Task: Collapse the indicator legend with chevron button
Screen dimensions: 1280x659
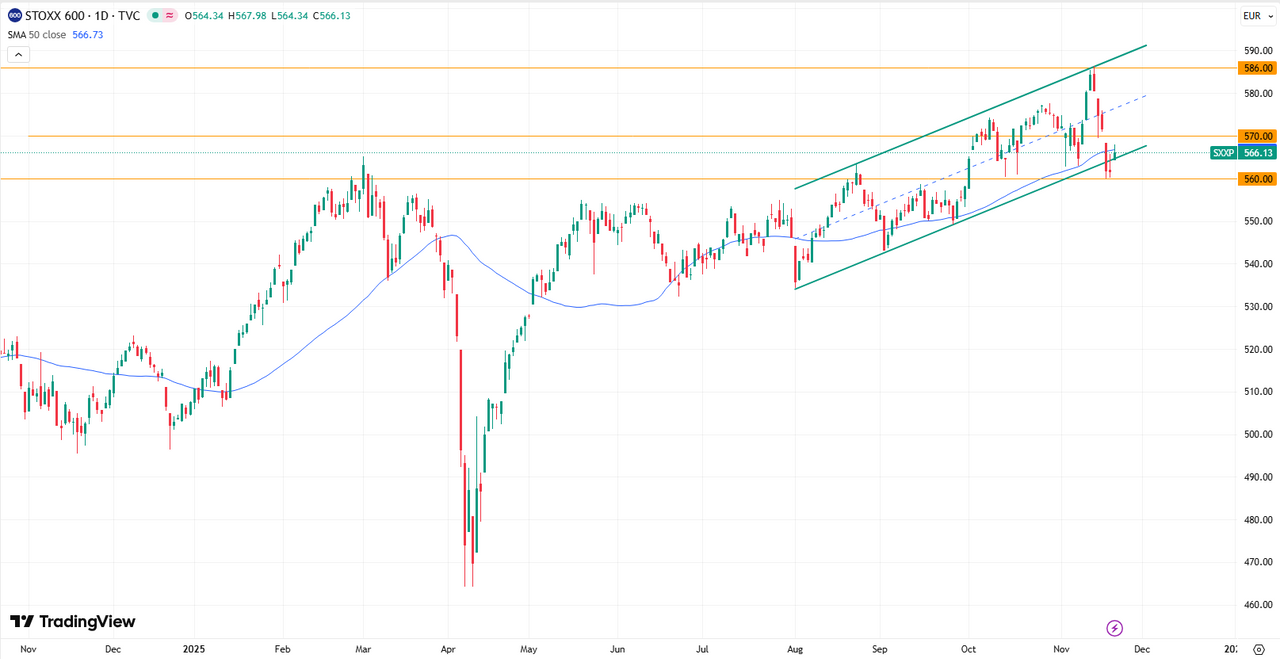Action: coord(18,54)
